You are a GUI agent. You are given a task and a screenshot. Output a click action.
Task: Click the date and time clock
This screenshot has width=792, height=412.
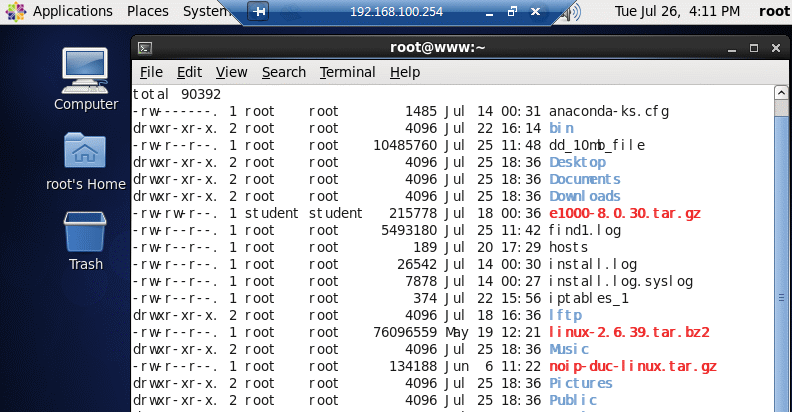pos(677,12)
